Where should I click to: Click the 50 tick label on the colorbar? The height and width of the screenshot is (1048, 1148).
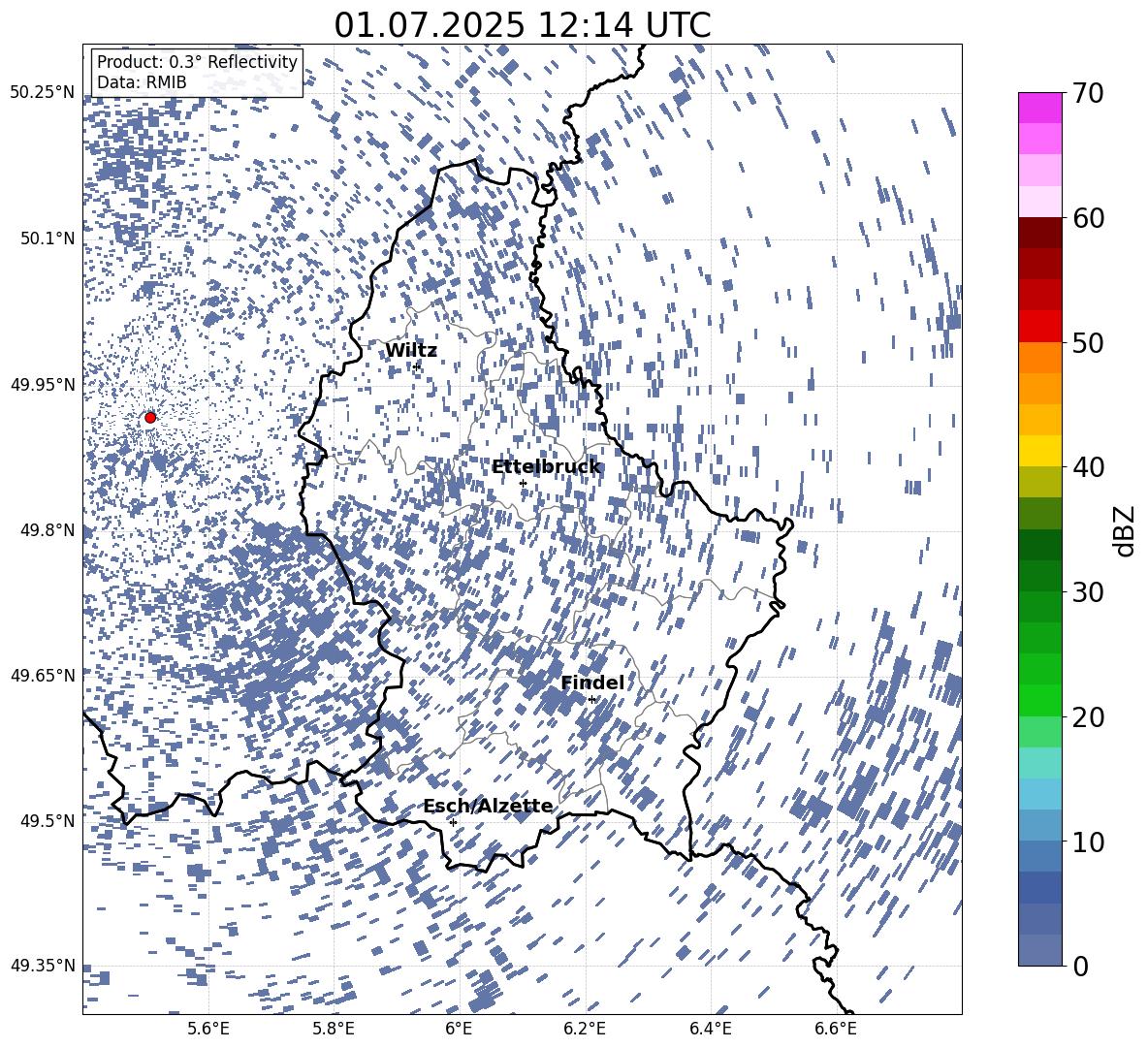pyautogui.click(x=1087, y=343)
